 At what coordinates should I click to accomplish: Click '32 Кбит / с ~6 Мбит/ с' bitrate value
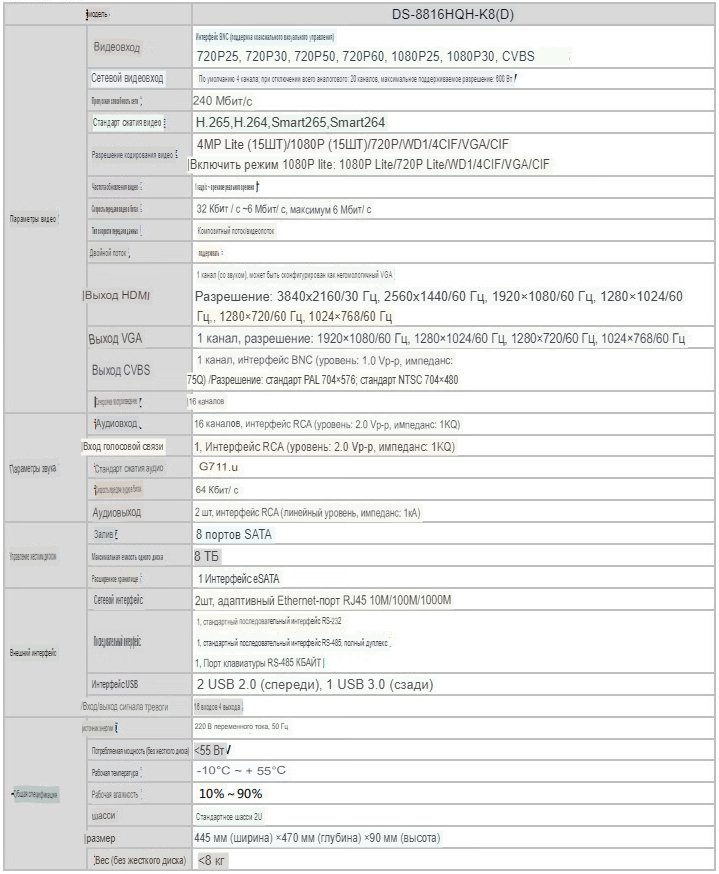[x=284, y=209]
